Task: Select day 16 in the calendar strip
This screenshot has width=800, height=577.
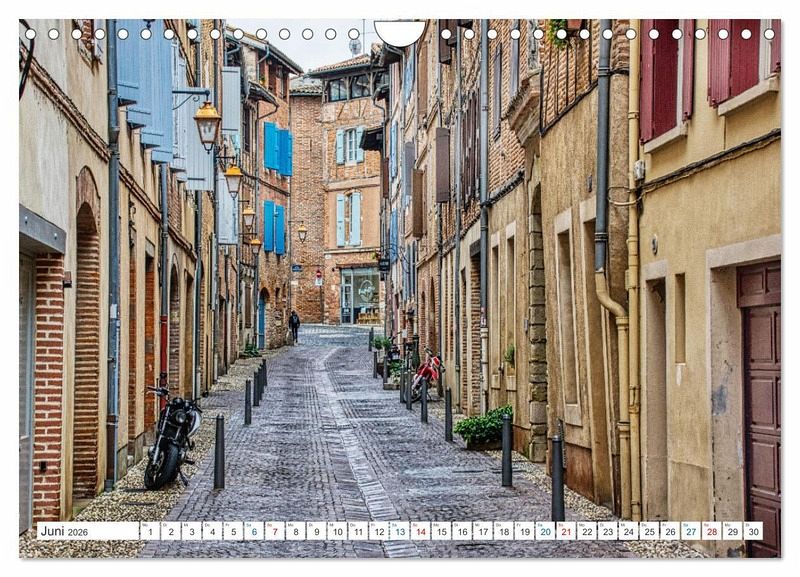Action: 462,531
